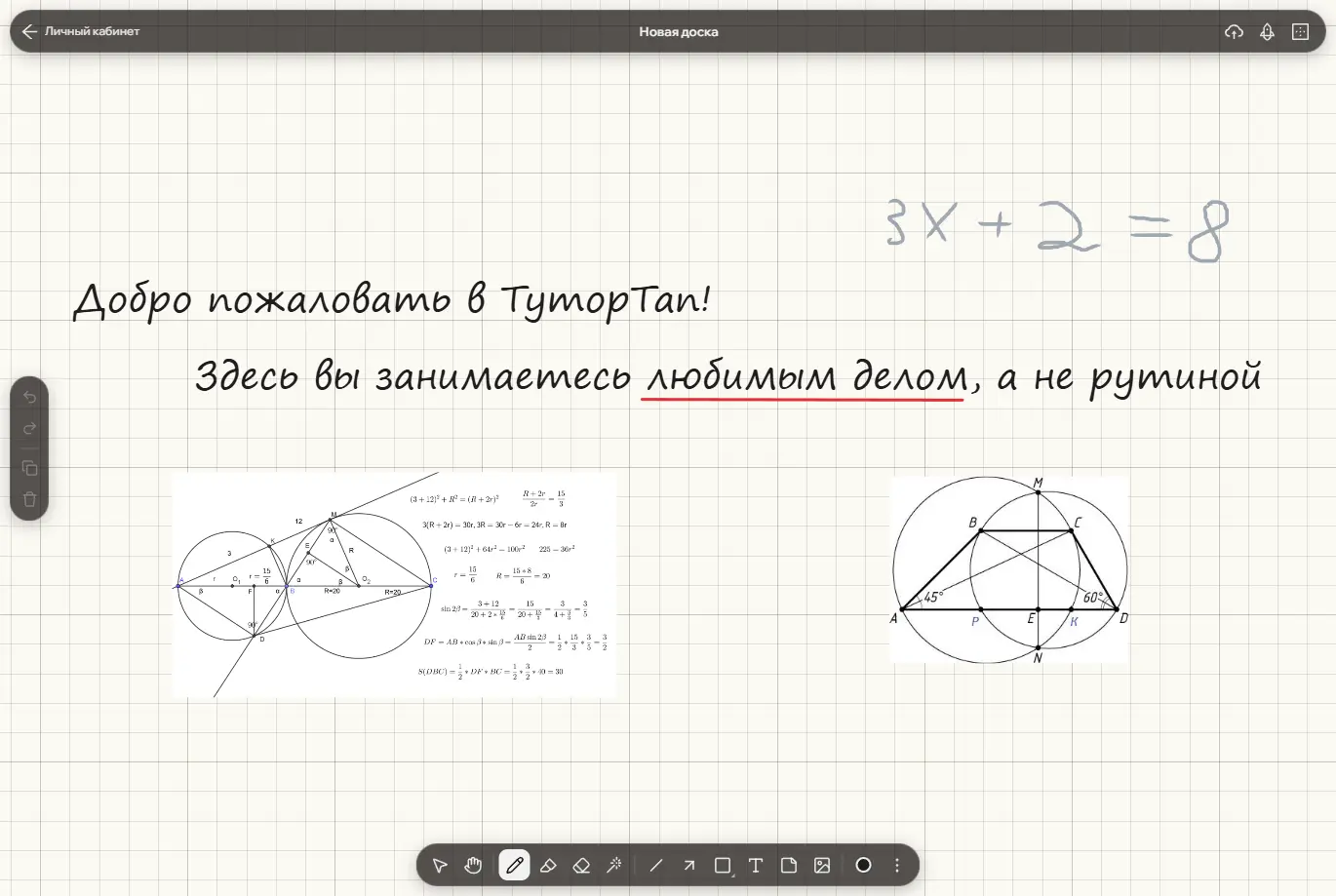The image size is (1336, 896).
Task: Undo the last action
Action: point(29,397)
